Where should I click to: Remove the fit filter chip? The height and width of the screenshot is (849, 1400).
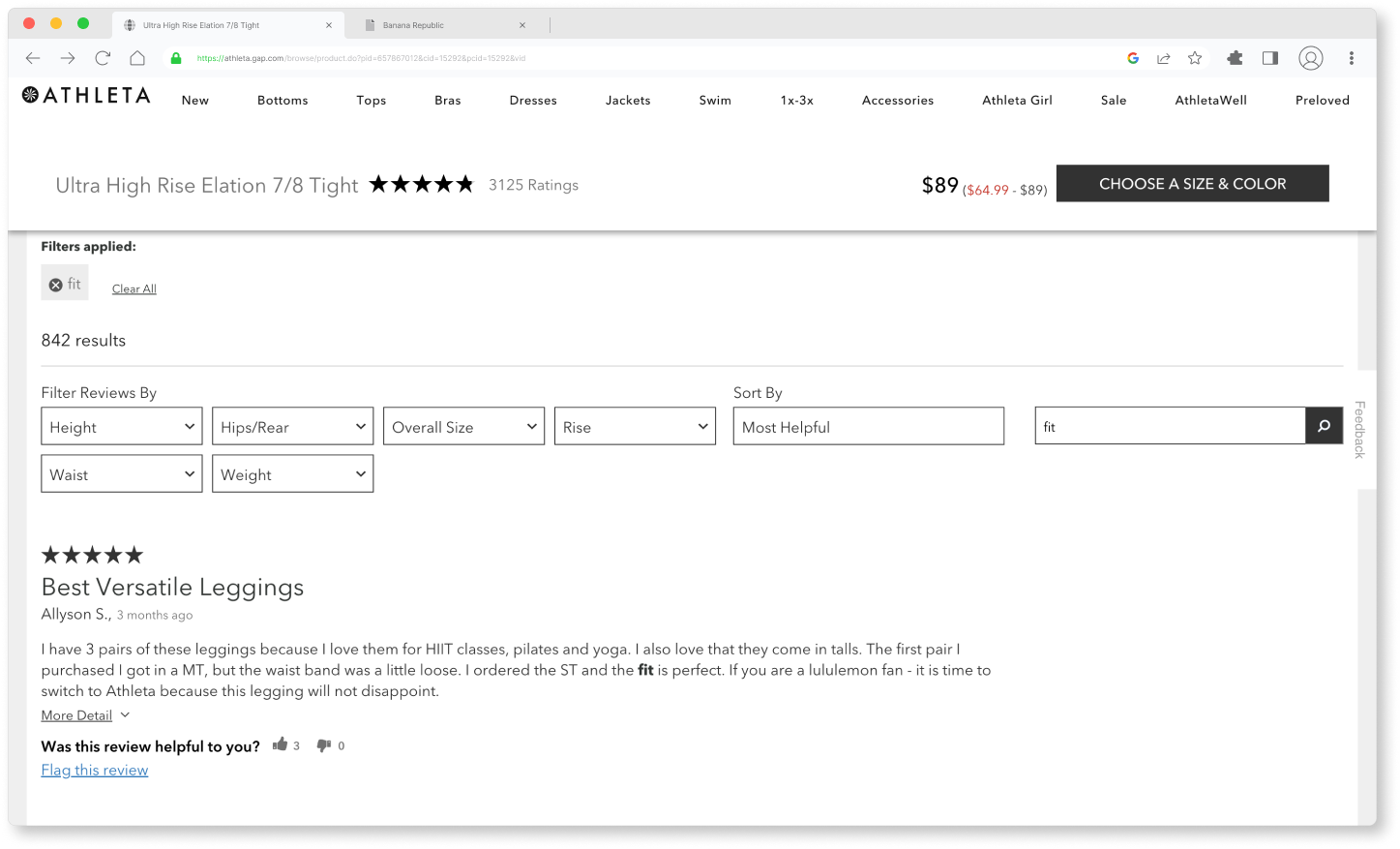(56, 285)
